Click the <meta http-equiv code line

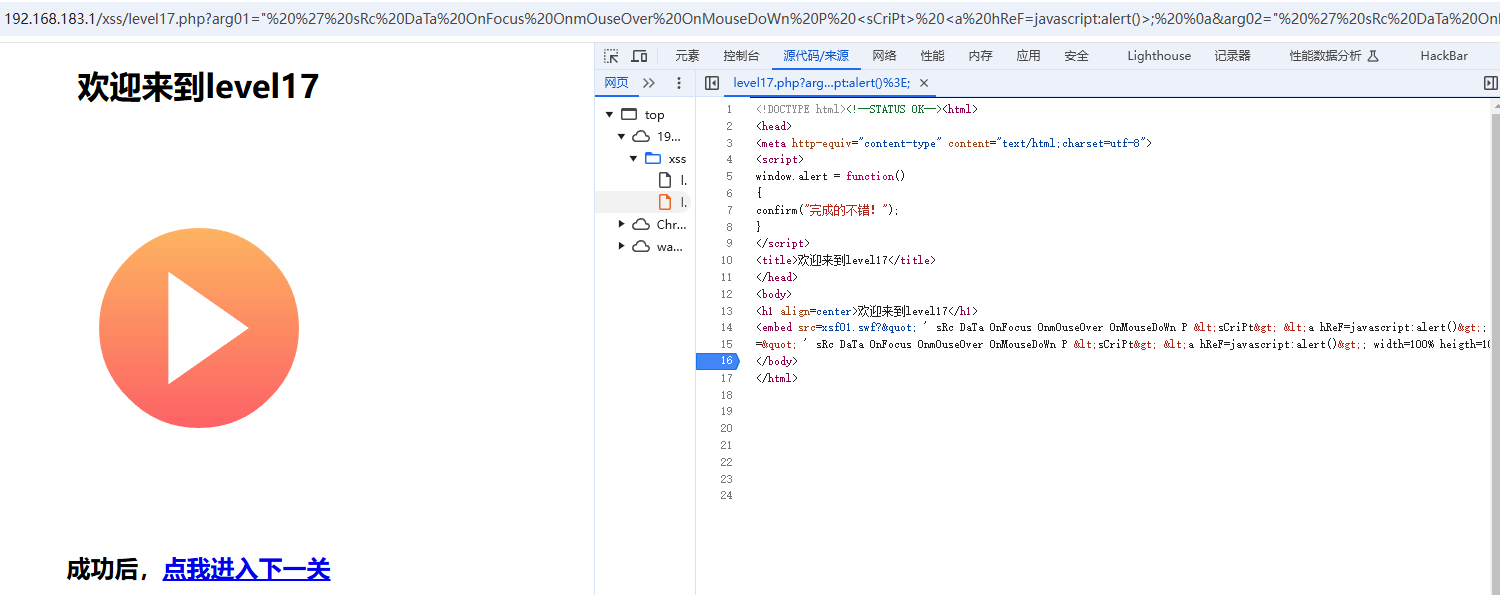click(x=954, y=143)
